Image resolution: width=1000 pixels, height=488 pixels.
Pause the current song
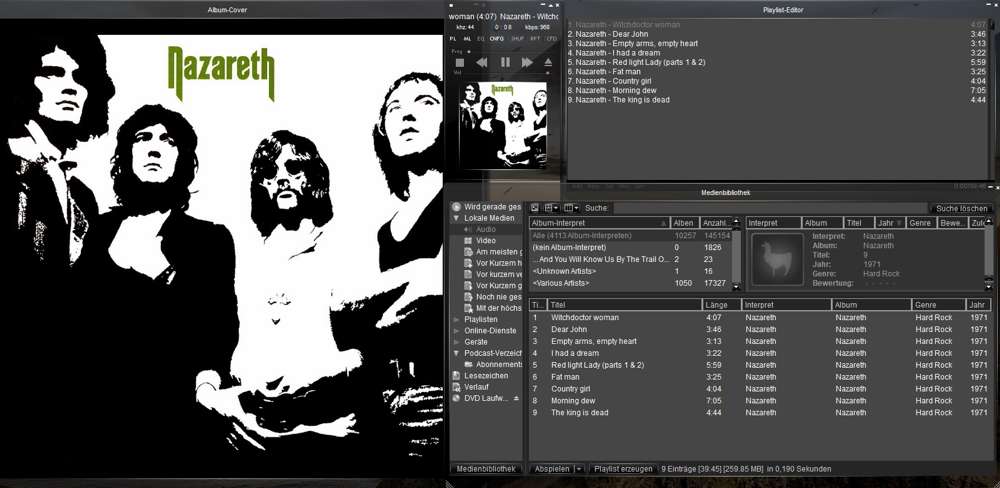click(x=504, y=62)
